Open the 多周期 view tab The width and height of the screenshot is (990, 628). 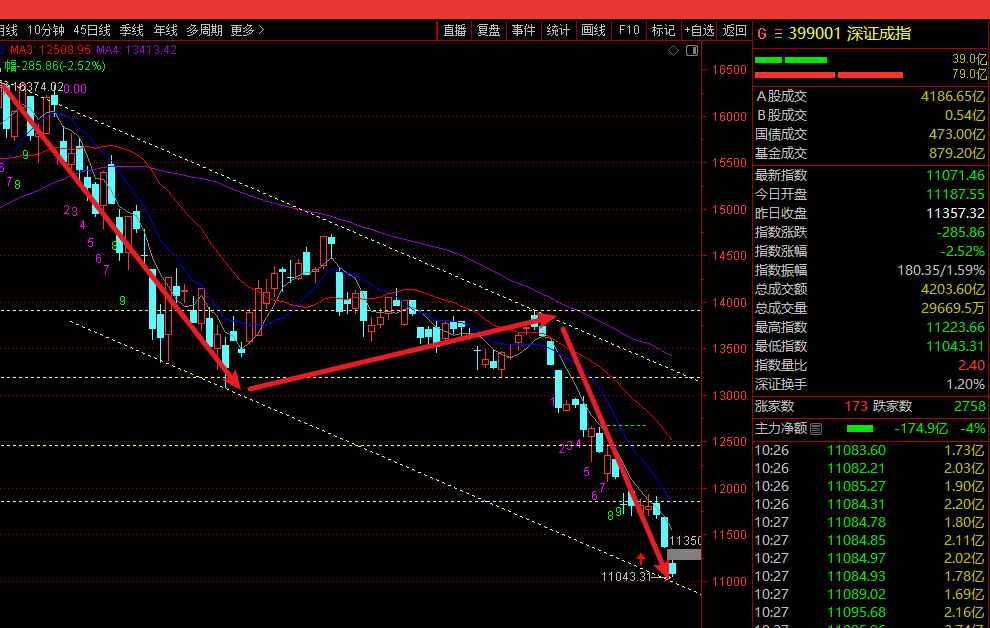point(204,30)
